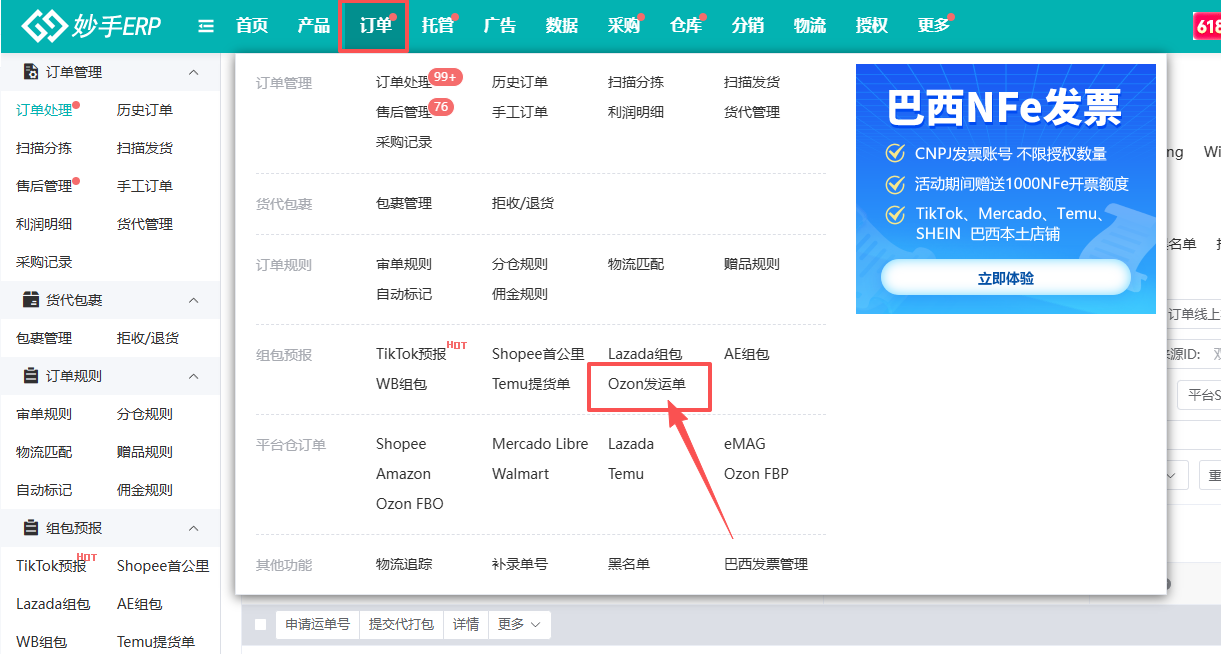Tick the select-all checkbox beside 申请运单号
This screenshot has height=654, width=1221.
(x=261, y=624)
